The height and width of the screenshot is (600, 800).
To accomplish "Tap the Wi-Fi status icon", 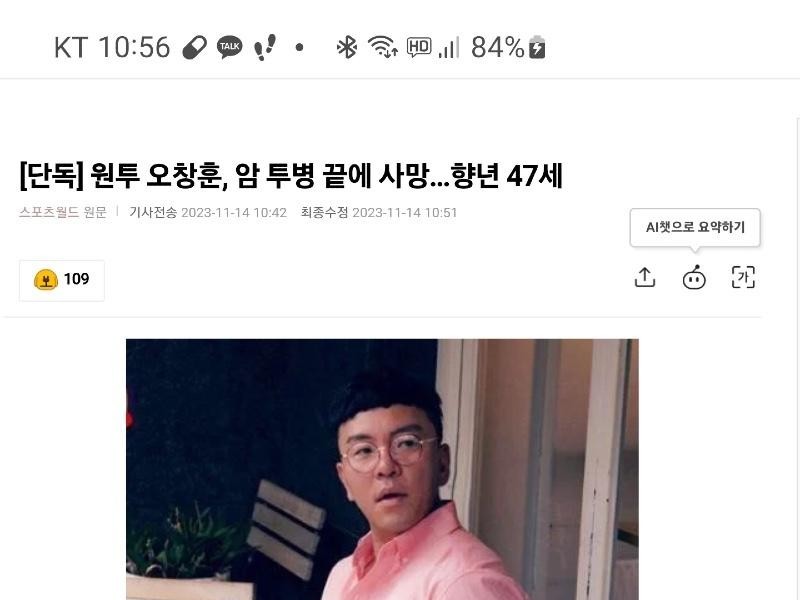I will [383, 47].
